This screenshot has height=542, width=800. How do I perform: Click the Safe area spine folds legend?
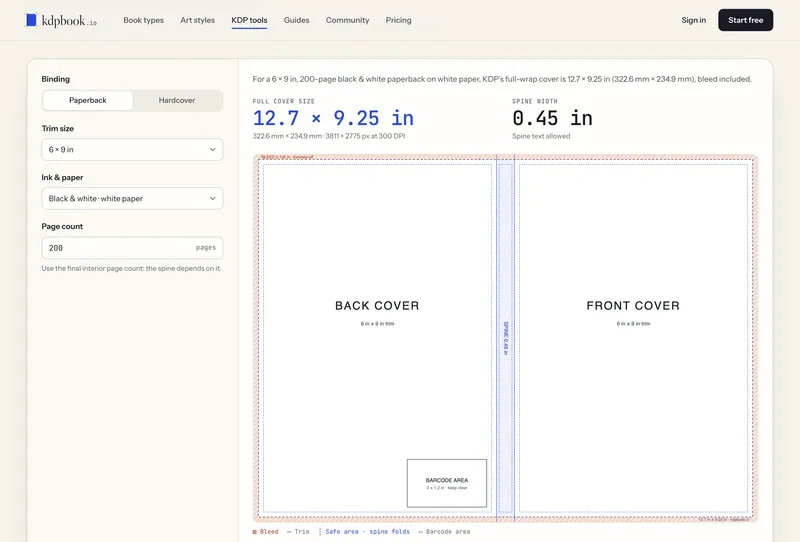click(x=364, y=532)
